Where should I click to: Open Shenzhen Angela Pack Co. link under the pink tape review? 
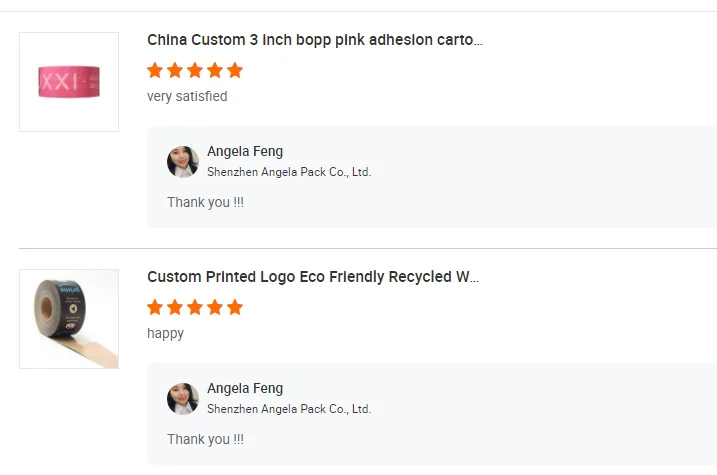pos(289,172)
